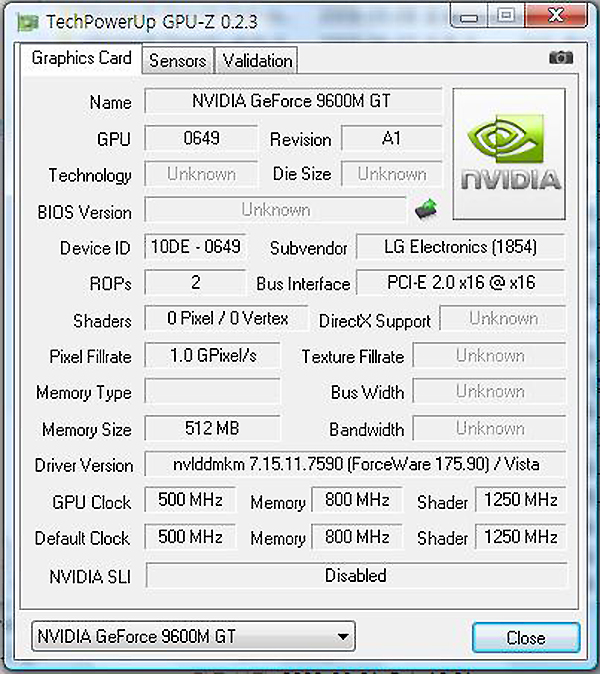This screenshot has width=600, height=674.
Task: Click the GPU Clock row Memory 800 MHz field
Action: (x=357, y=500)
